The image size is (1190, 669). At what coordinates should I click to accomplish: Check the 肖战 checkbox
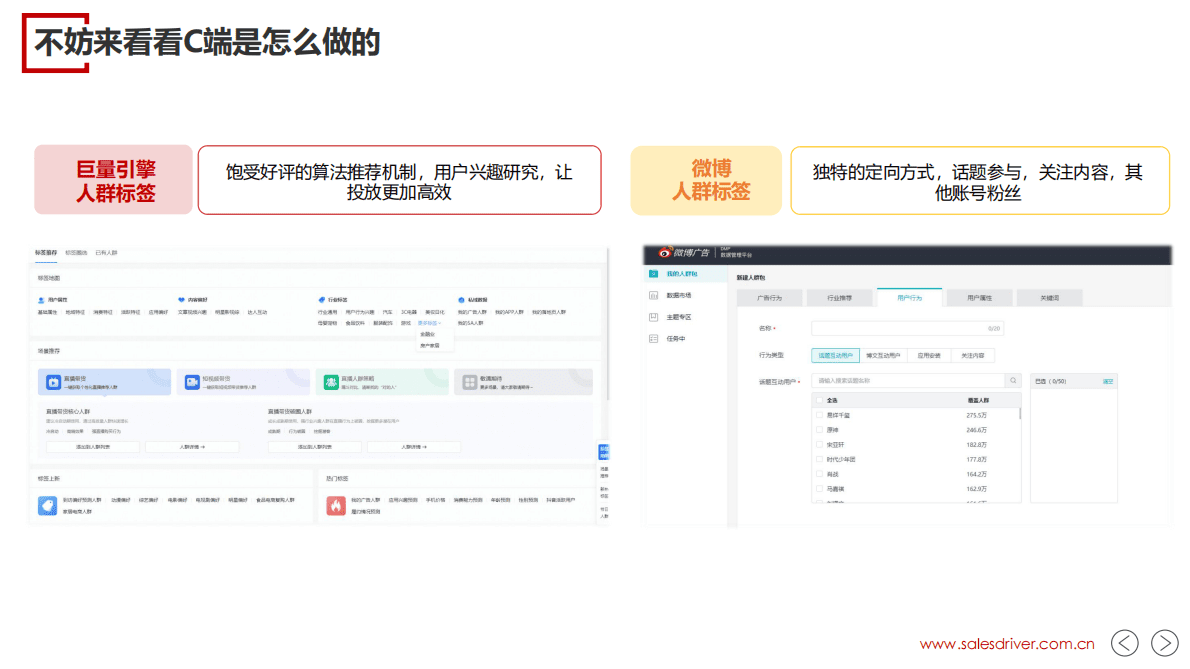tap(819, 474)
